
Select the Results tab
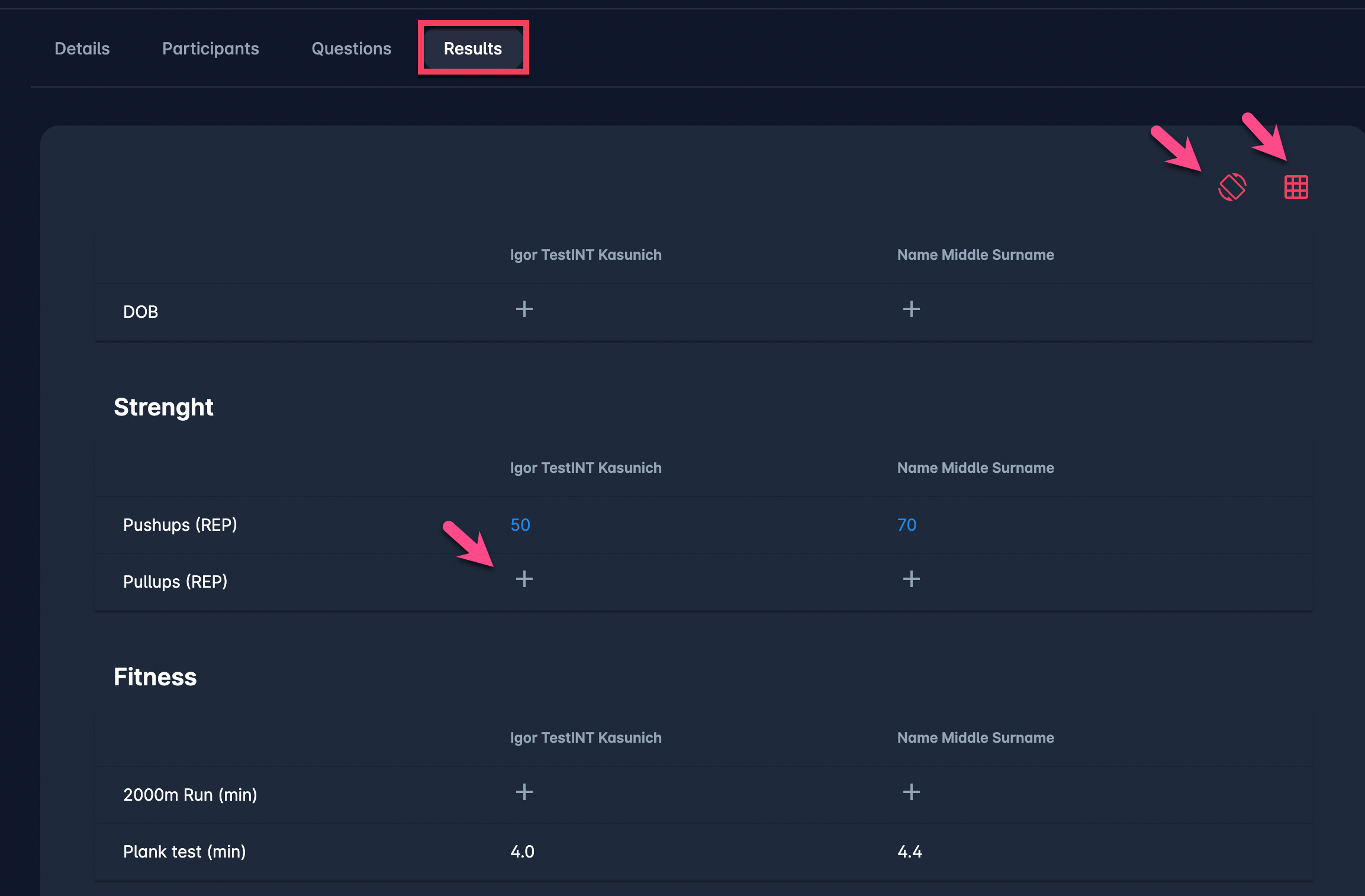(473, 49)
